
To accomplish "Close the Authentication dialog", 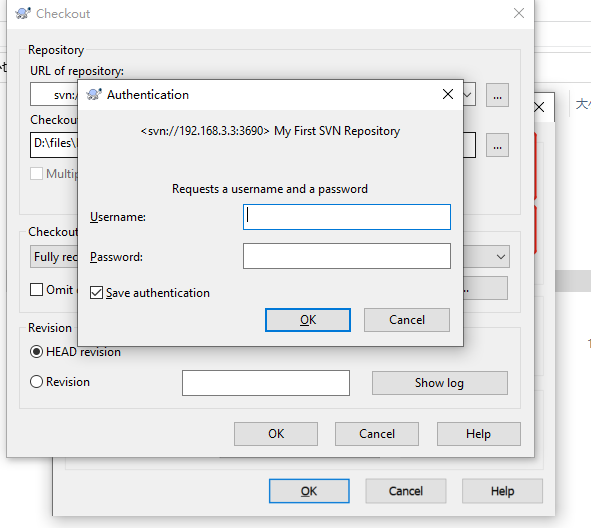I will point(448,94).
